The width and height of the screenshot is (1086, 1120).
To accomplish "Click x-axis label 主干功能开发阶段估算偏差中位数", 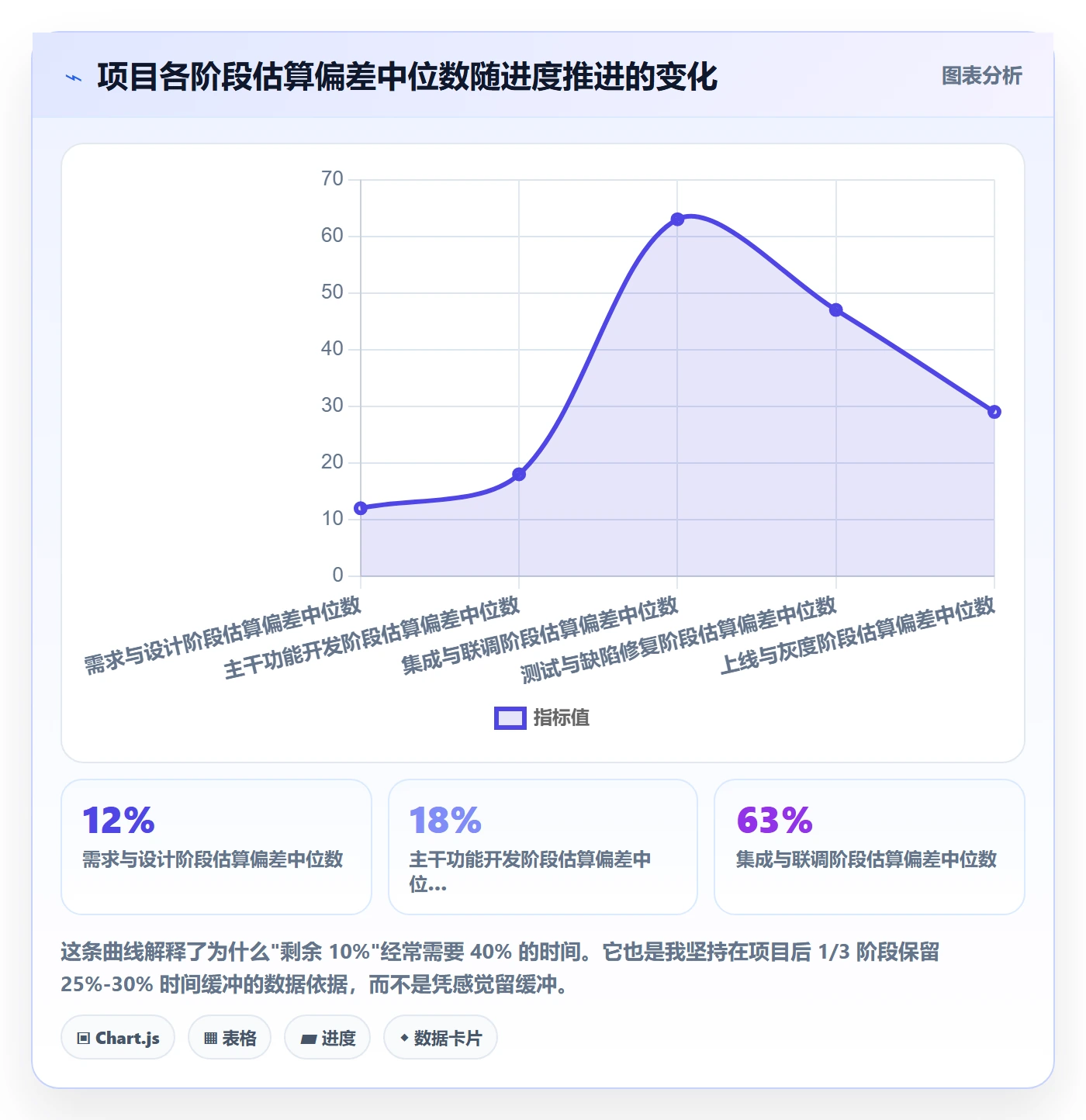I will (x=372, y=638).
